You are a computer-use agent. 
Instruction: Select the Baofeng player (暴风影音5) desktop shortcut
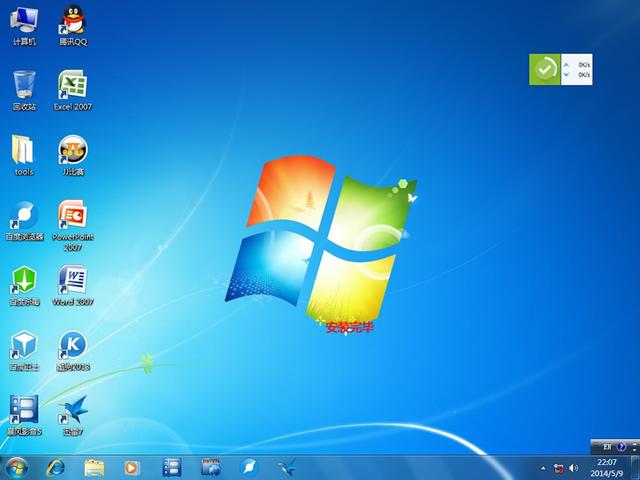coord(24,415)
